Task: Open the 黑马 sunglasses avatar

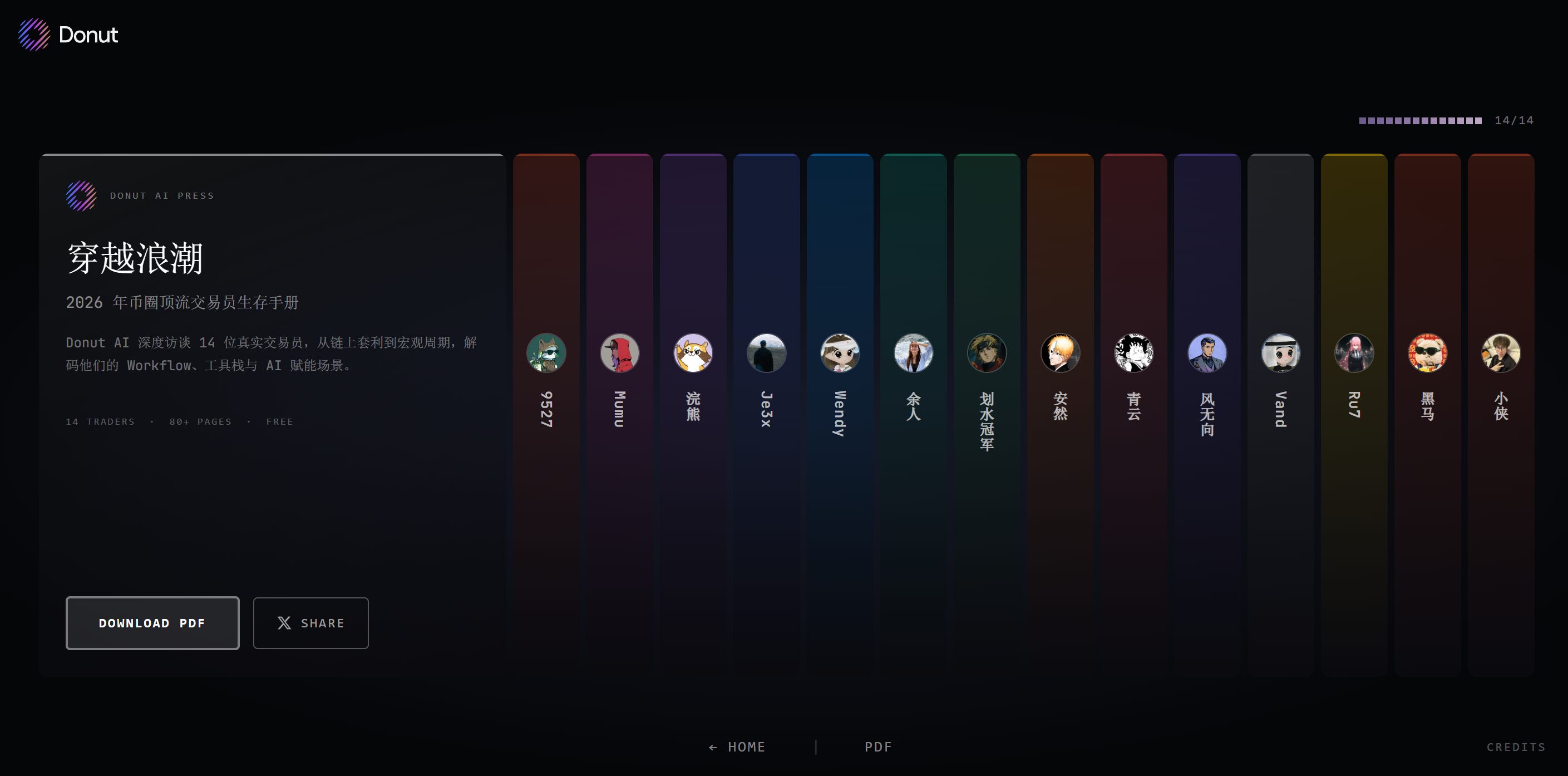Action: pyautogui.click(x=1427, y=353)
